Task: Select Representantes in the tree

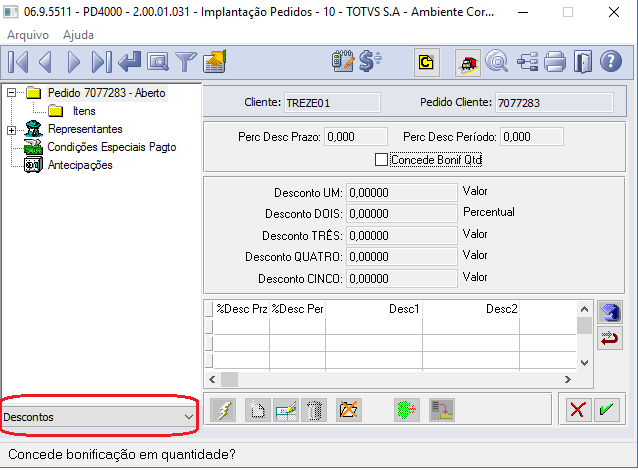Action: [85, 129]
